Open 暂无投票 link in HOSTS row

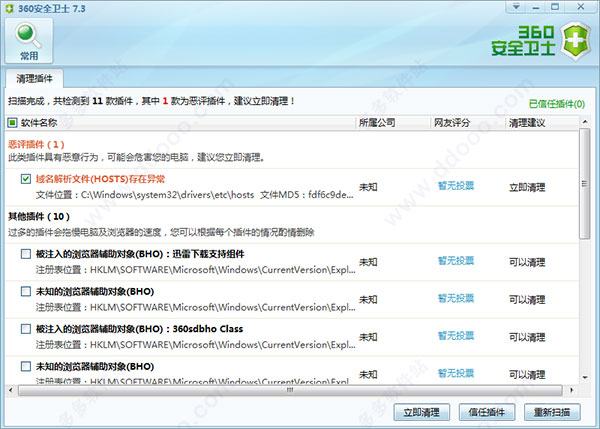(456, 186)
